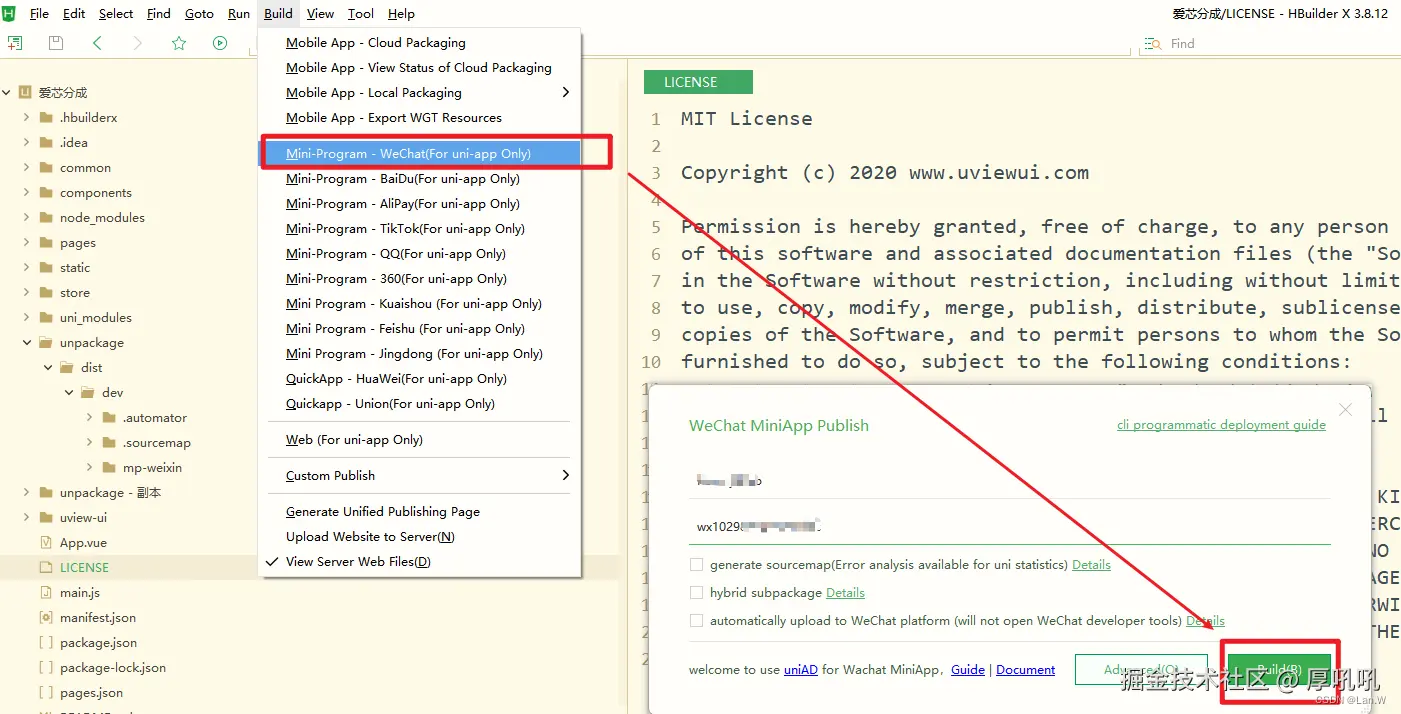Collapse the unpackage folder
1401x714 pixels.
click(x=26, y=342)
